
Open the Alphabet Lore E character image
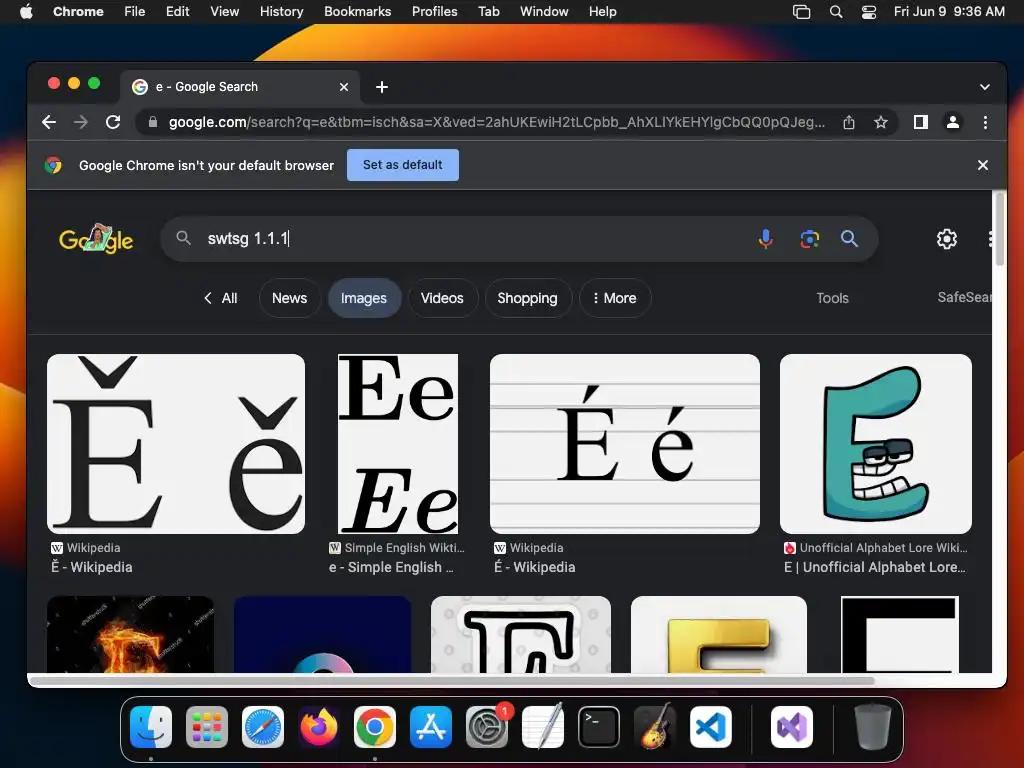[x=876, y=444]
